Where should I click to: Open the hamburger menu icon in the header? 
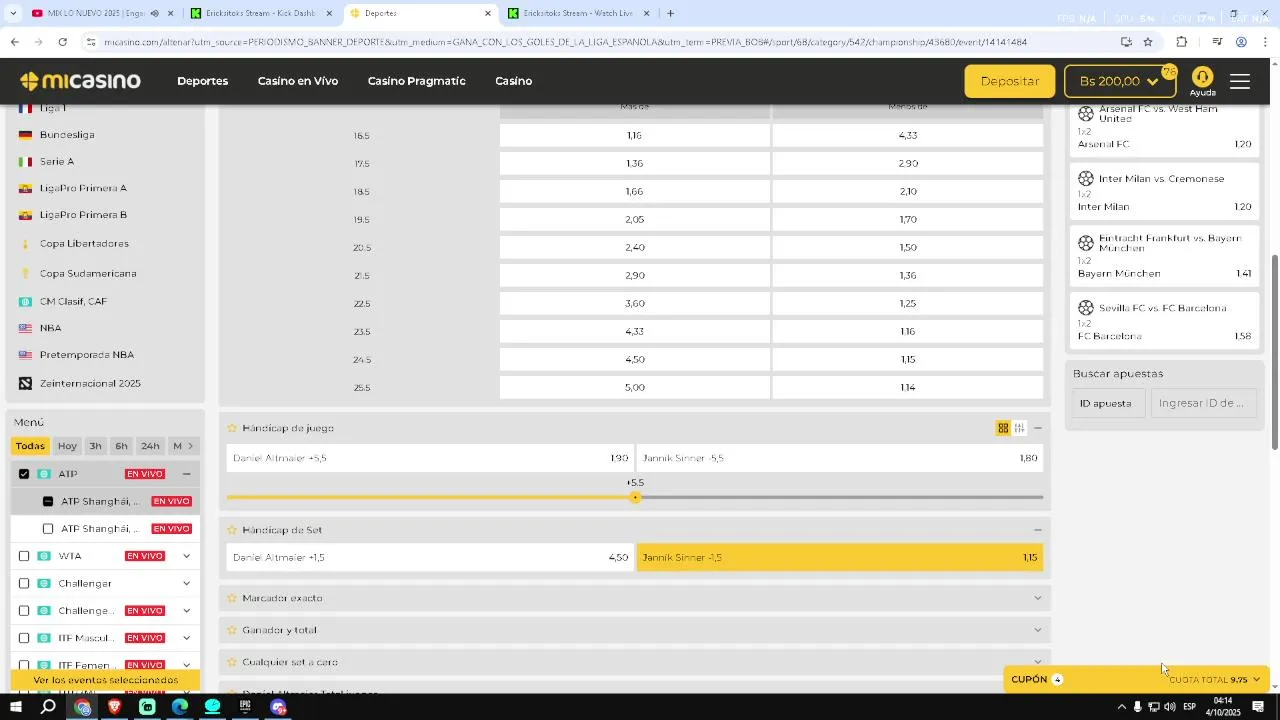[x=1240, y=82]
